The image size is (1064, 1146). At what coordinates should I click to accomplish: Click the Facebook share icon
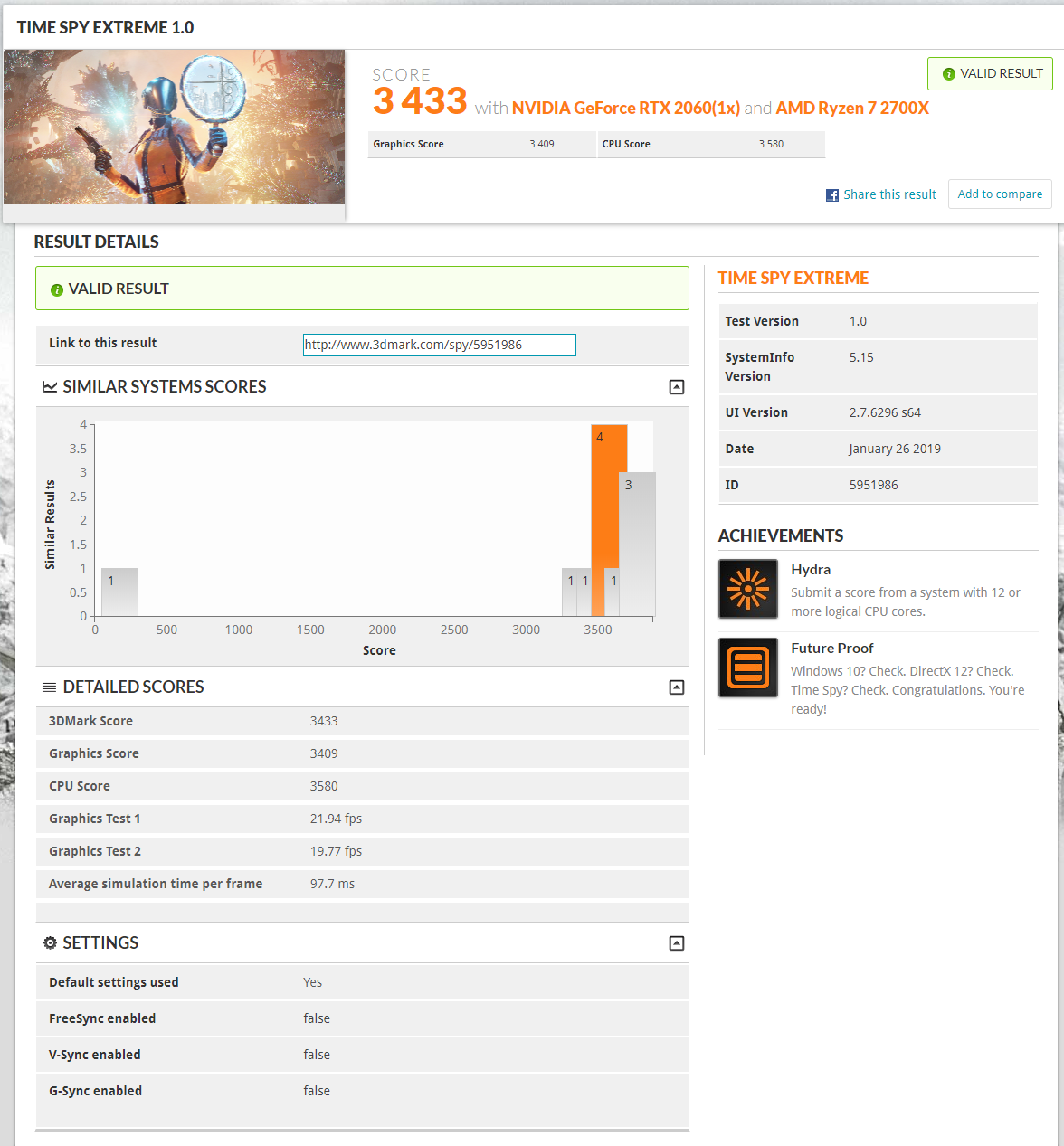[x=831, y=195]
